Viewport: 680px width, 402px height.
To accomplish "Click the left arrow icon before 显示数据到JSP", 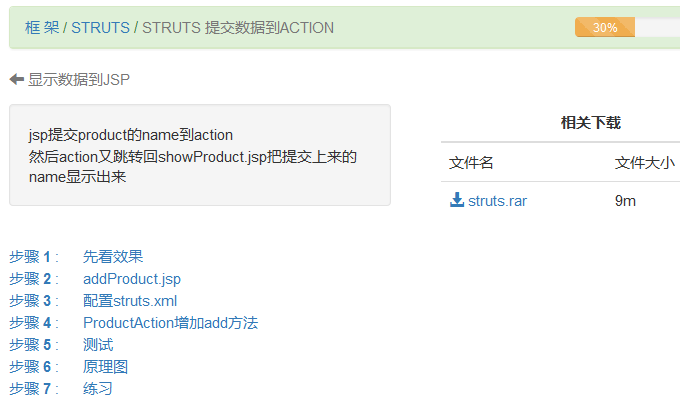I will [16, 79].
